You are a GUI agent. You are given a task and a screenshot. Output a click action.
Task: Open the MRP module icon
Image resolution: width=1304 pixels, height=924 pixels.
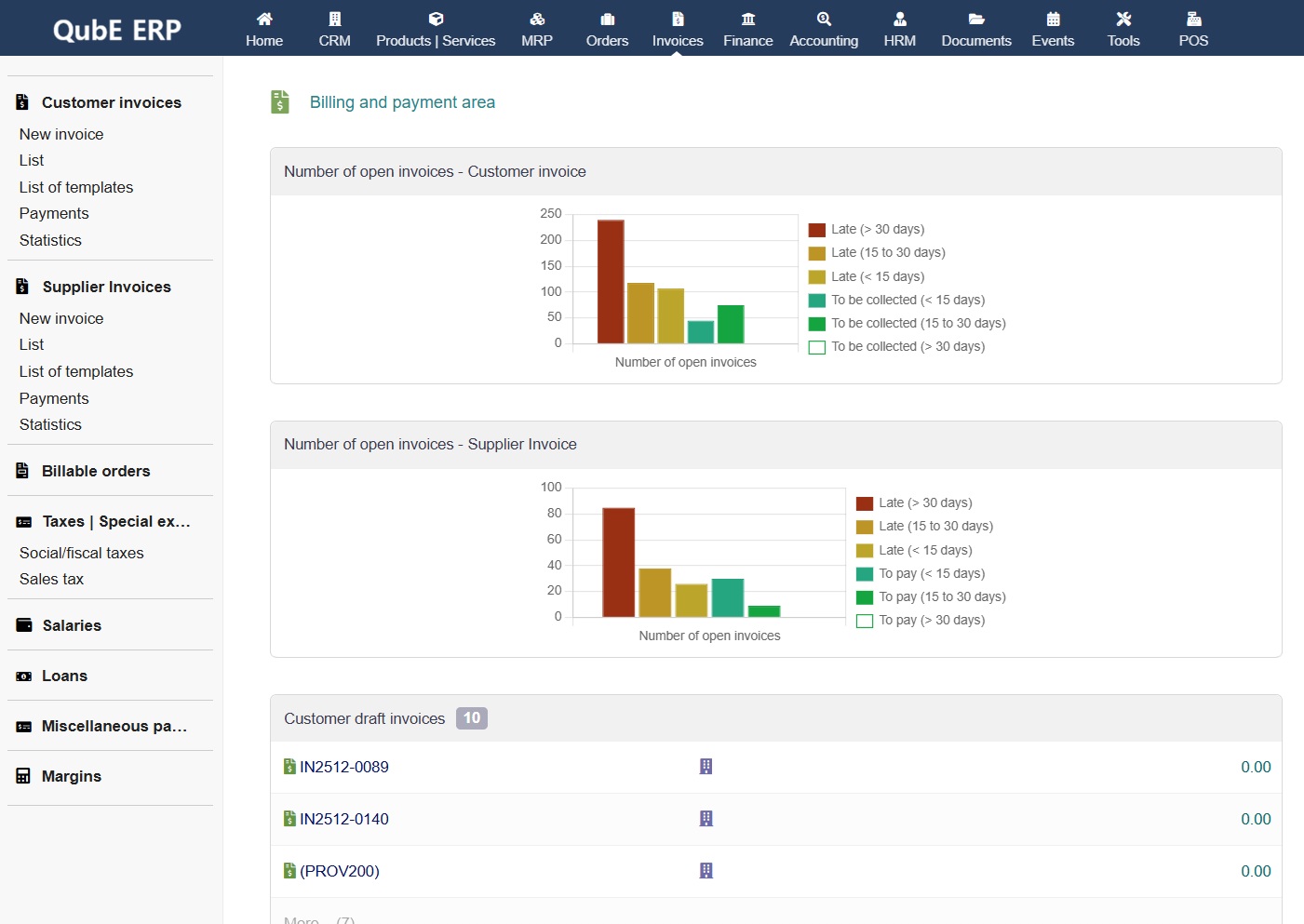[x=536, y=28]
